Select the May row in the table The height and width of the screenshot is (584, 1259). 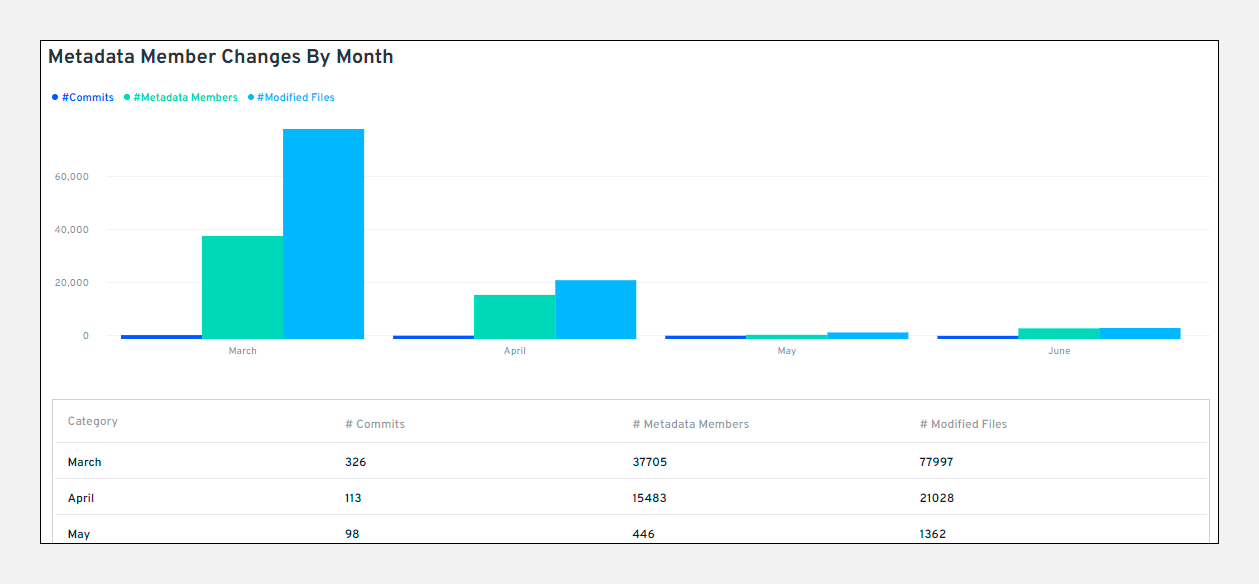pos(81,533)
